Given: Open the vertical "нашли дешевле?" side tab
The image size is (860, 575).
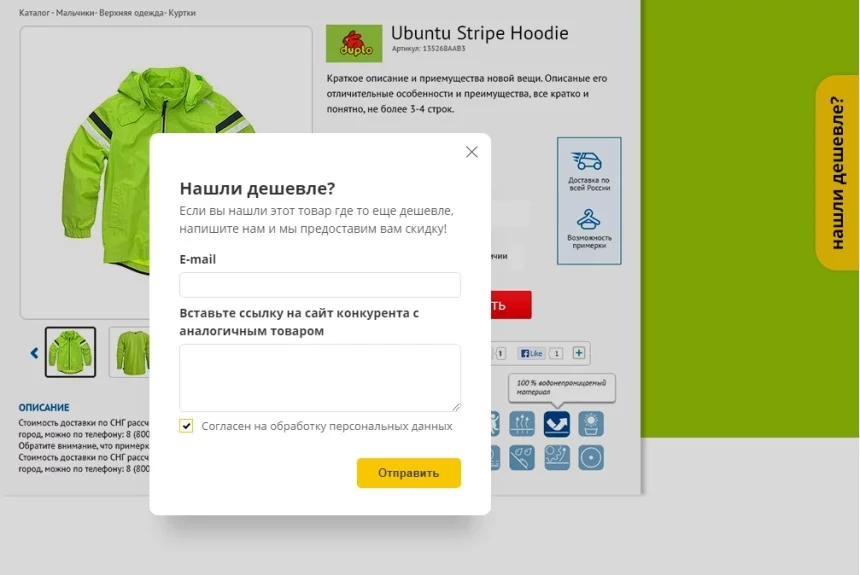Looking at the screenshot, I should pos(837,172).
